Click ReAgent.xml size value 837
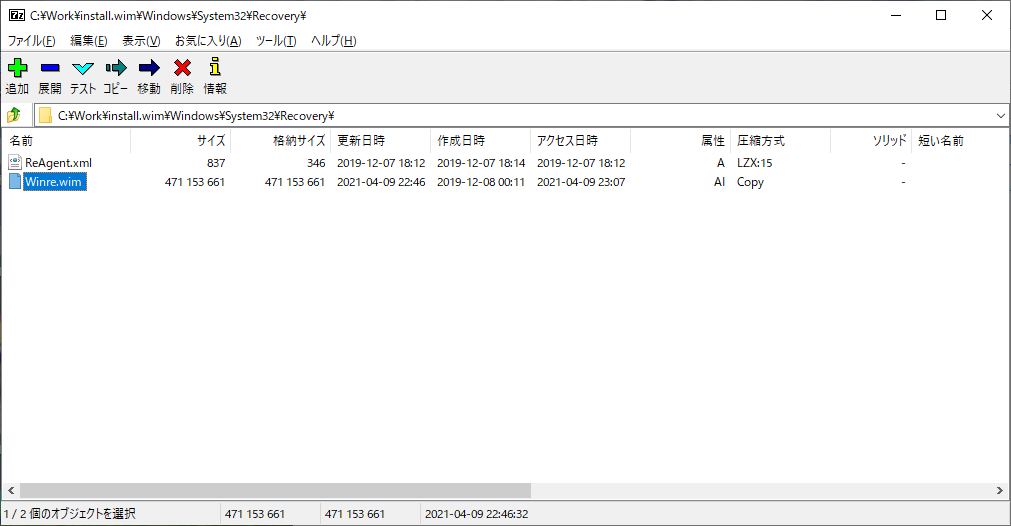The image size is (1011, 526). click(x=216, y=163)
